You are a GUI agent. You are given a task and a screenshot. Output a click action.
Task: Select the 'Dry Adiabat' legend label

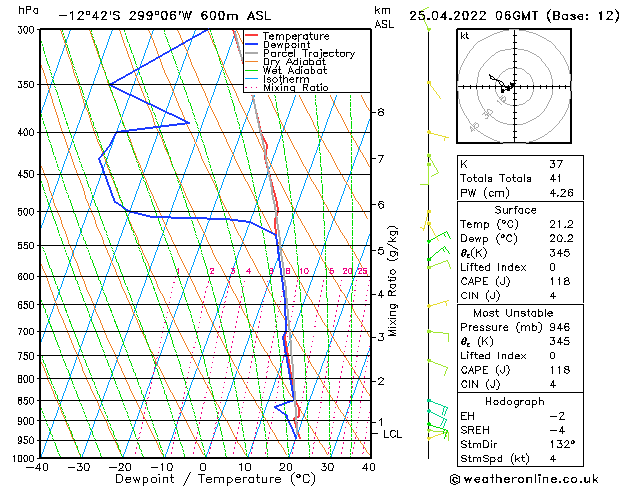click(294, 62)
